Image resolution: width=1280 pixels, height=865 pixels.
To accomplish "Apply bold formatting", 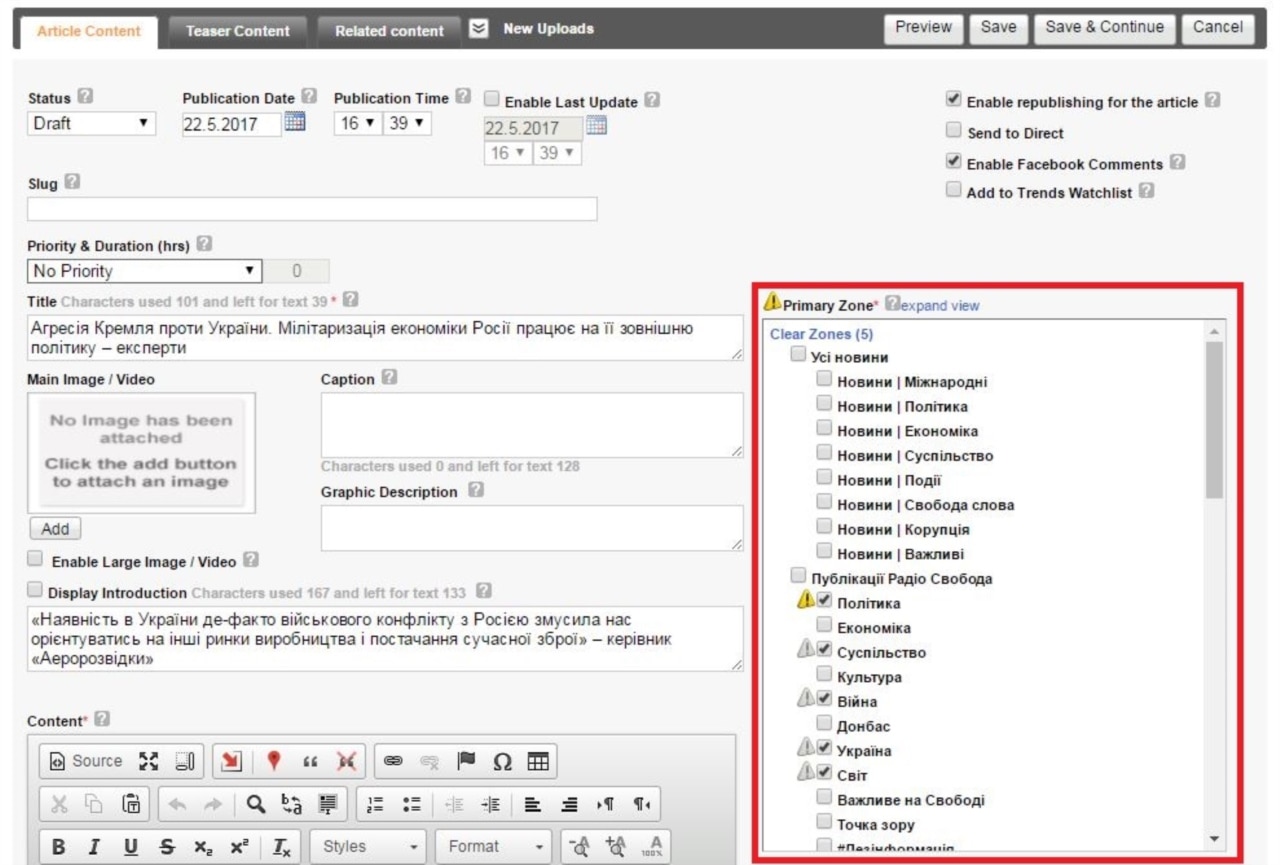I will (x=59, y=847).
